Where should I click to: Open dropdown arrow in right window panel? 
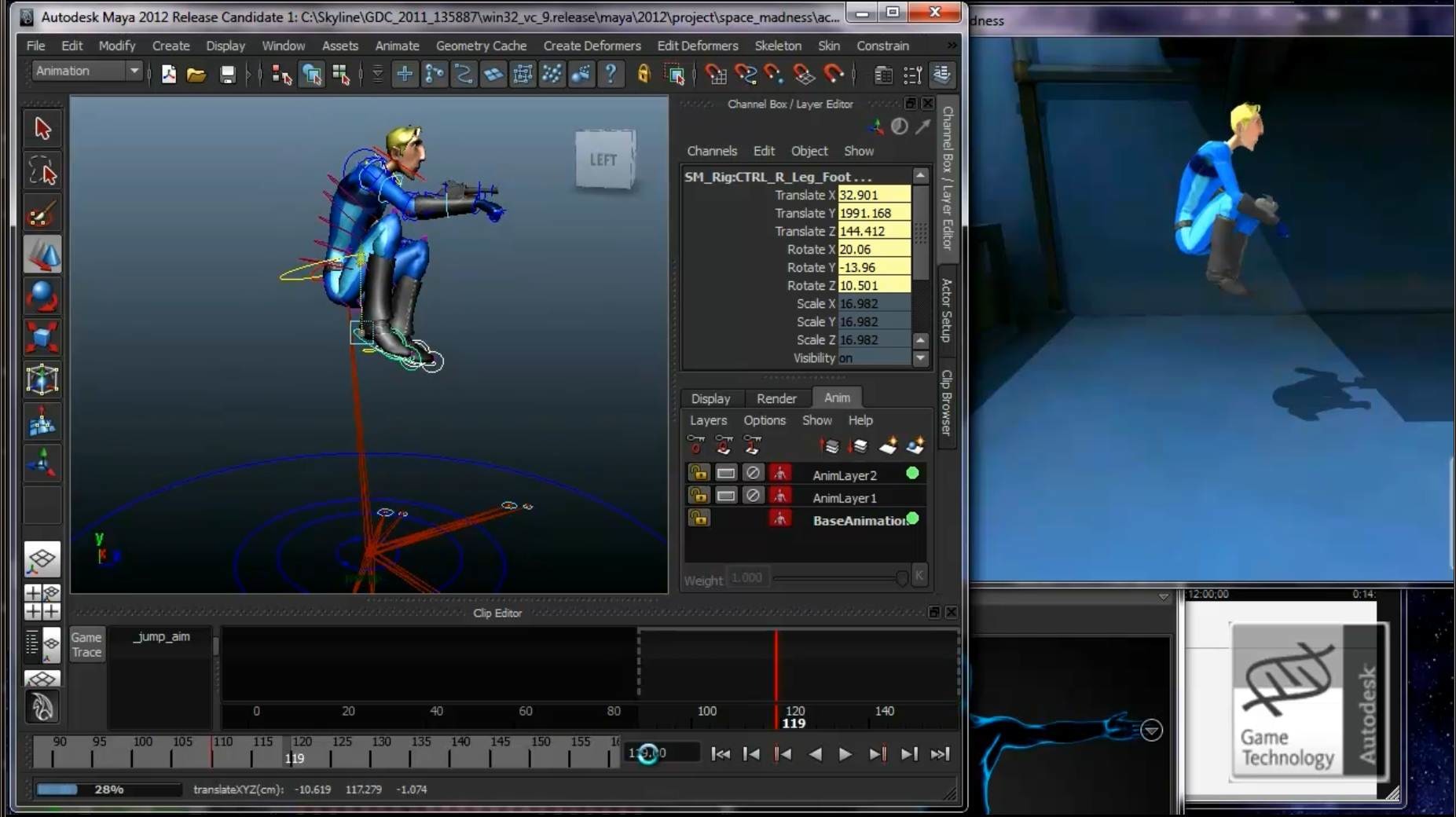(x=1164, y=597)
